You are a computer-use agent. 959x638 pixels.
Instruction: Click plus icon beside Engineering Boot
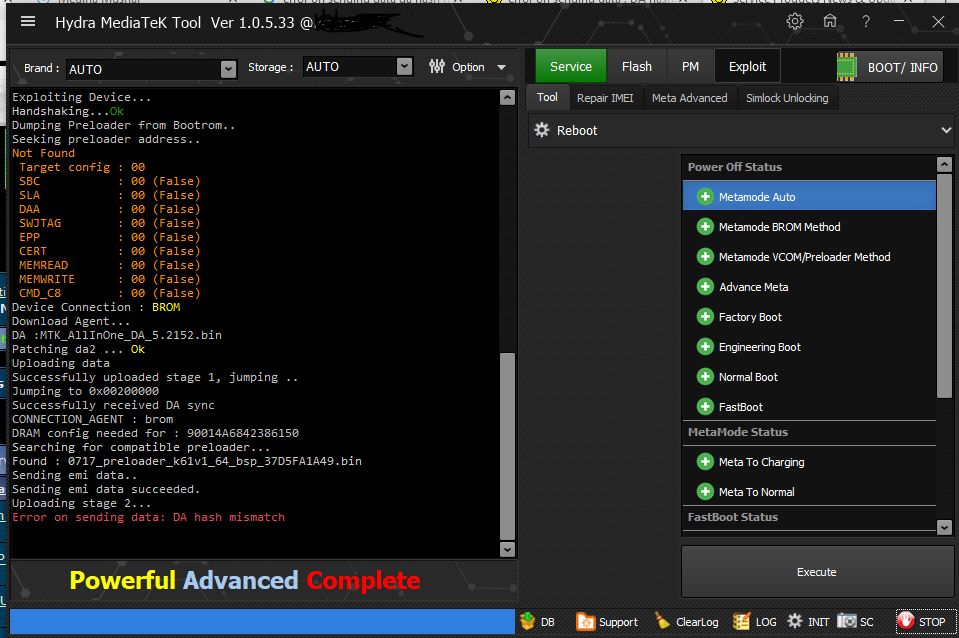[x=705, y=347]
